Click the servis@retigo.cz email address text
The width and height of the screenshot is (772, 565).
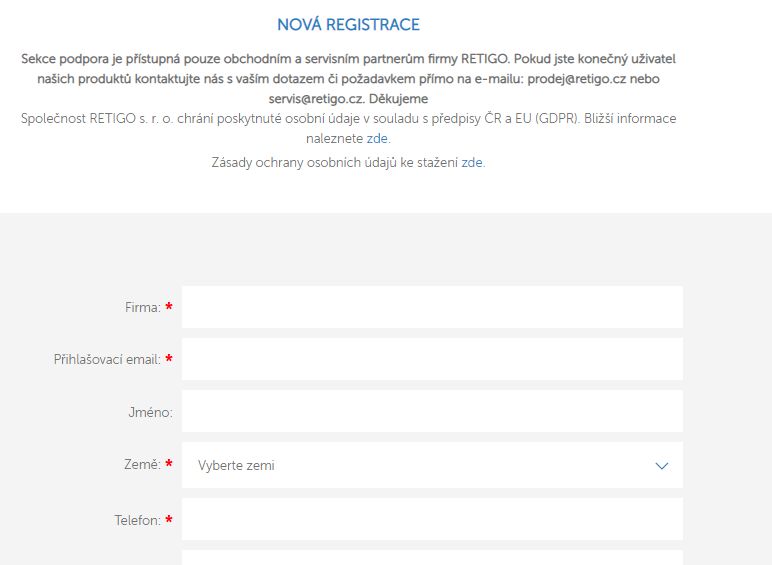click(317, 99)
